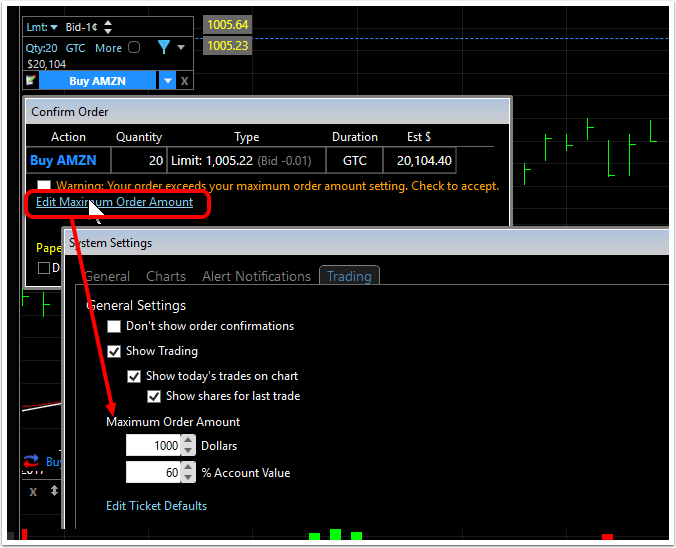
Task: Check the maximum order warning checkbox
Action: pyautogui.click(x=44, y=185)
